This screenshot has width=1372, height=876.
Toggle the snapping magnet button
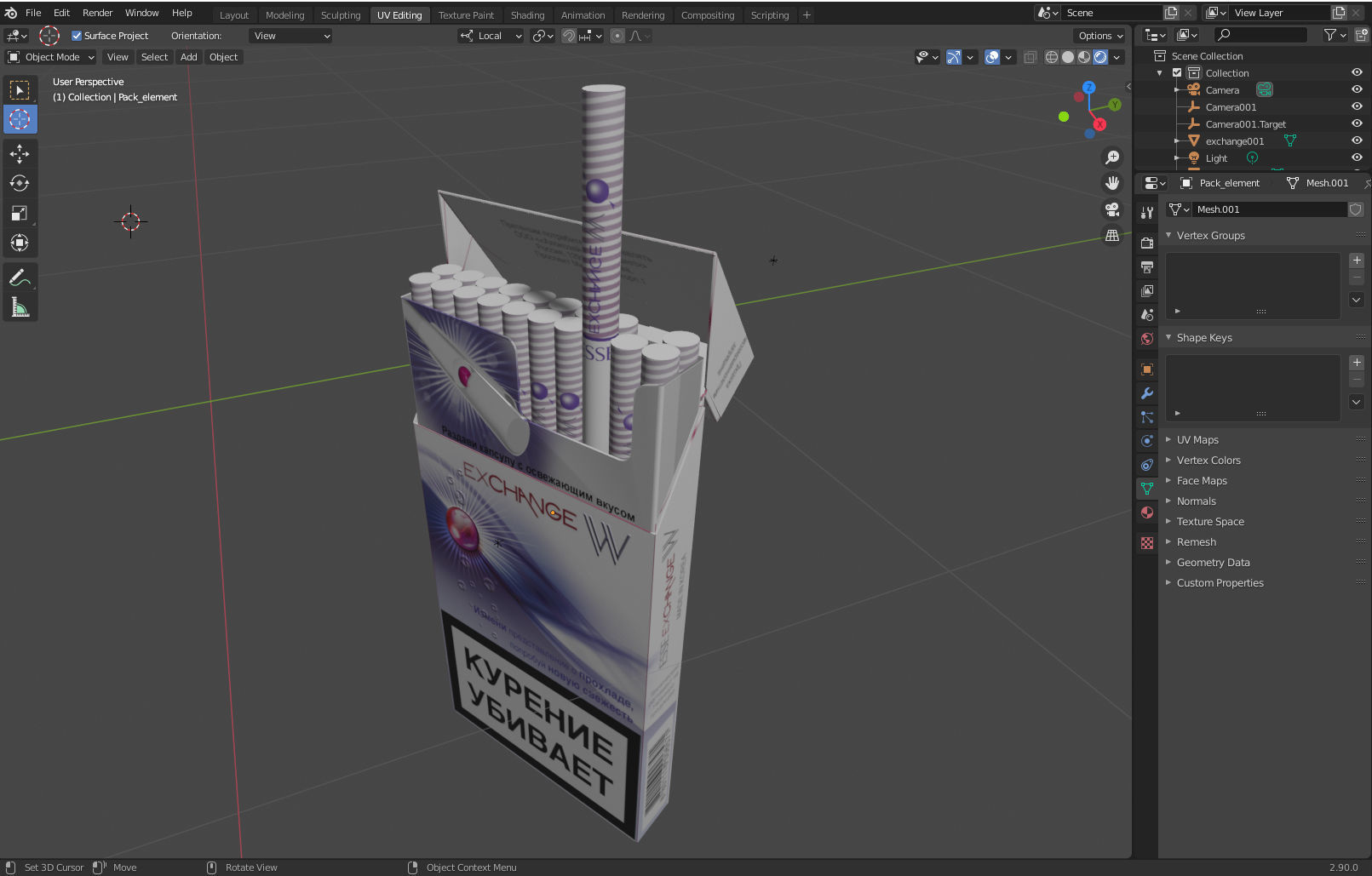coord(569,36)
